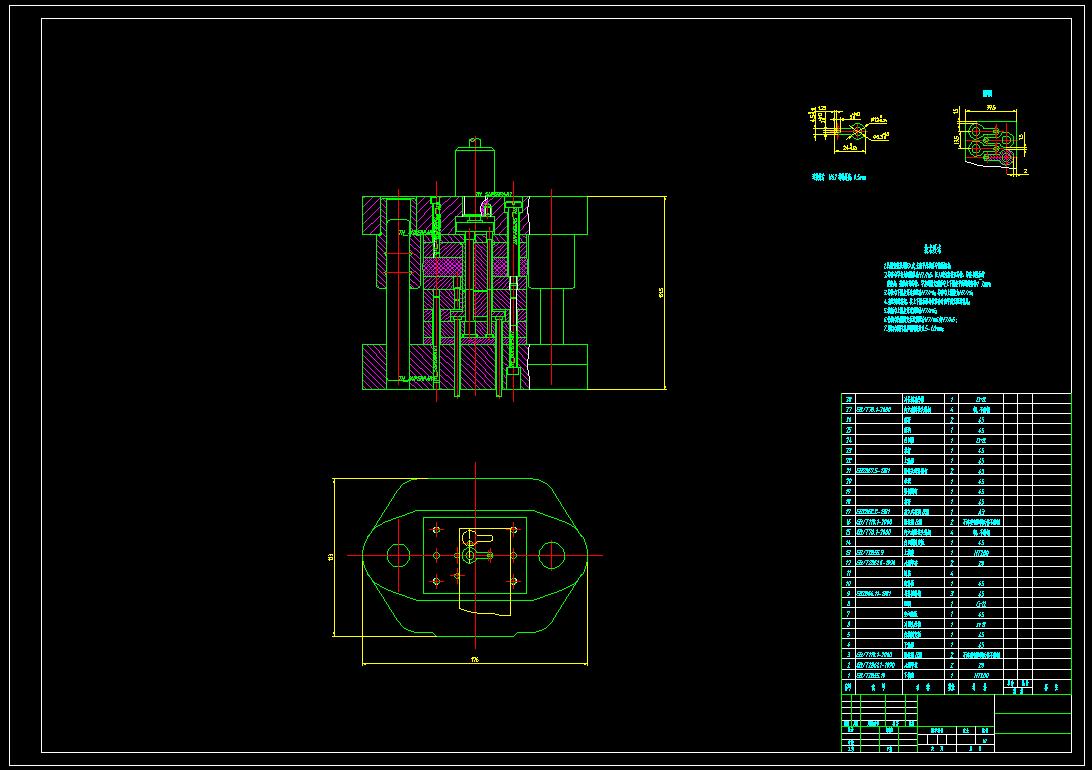Click the 176 width dimension below the plan view
1092x770 pixels.
475,659
